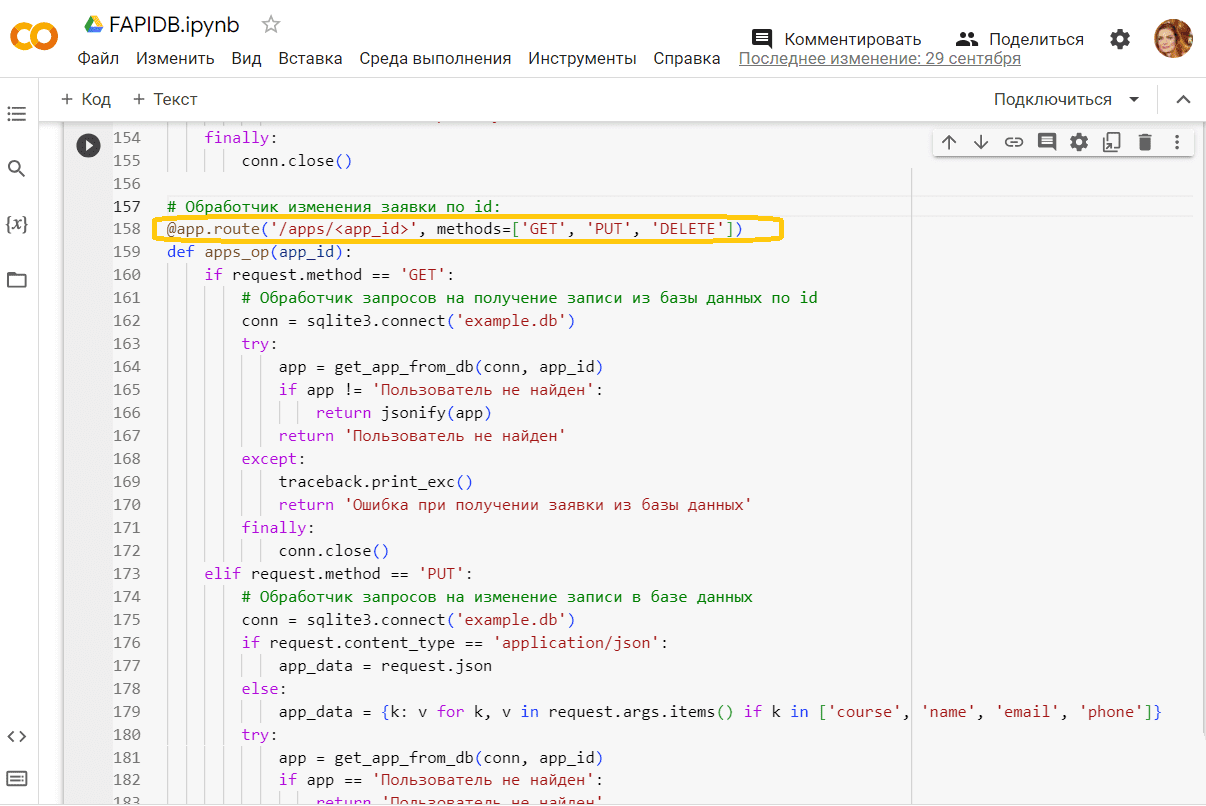
Task: Click the Комментировать button
Action: (x=836, y=39)
